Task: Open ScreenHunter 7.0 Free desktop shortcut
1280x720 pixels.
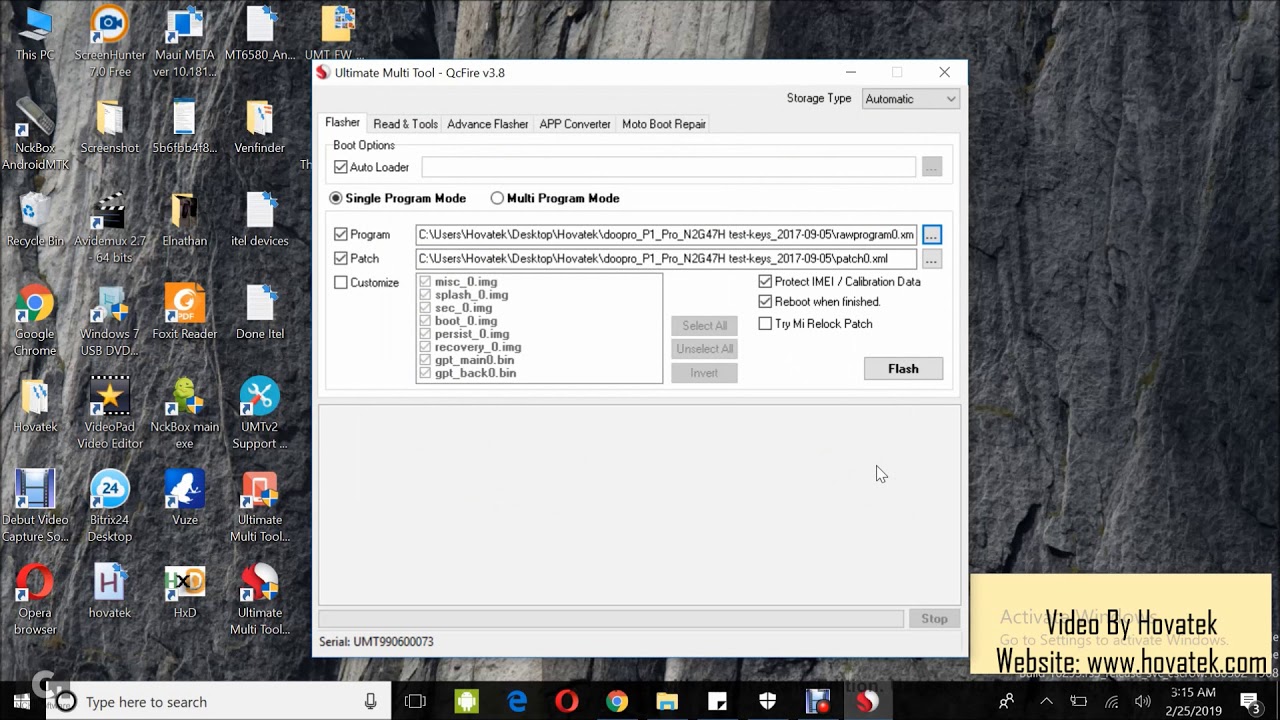Action: (x=110, y=41)
